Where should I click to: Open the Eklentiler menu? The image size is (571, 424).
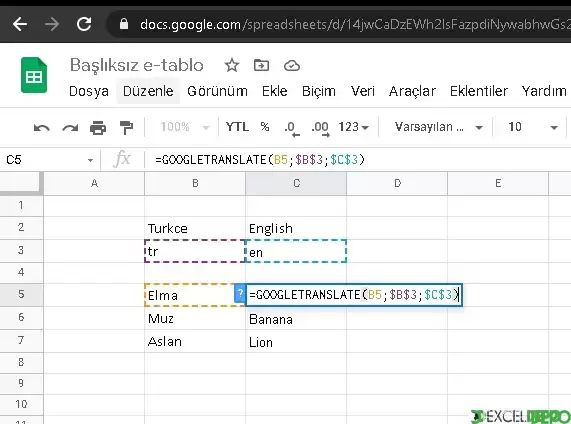[x=479, y=91]
